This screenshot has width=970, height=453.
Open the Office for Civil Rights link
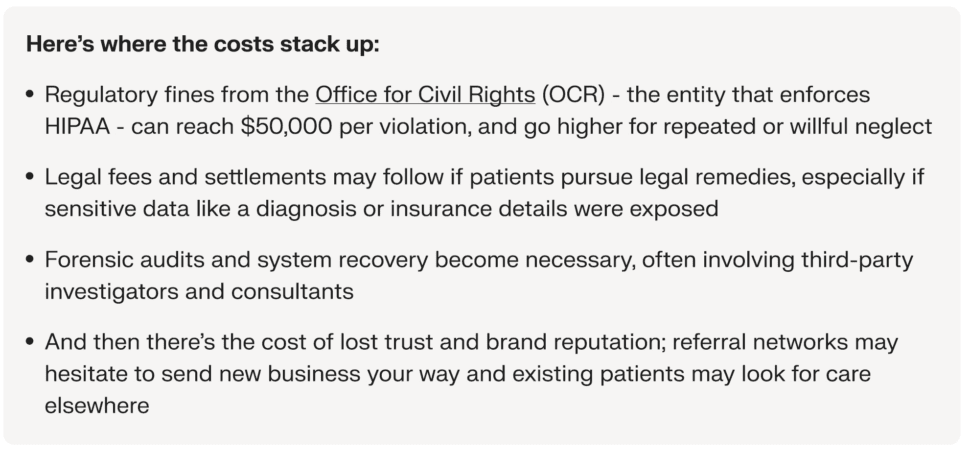[425, 95]
